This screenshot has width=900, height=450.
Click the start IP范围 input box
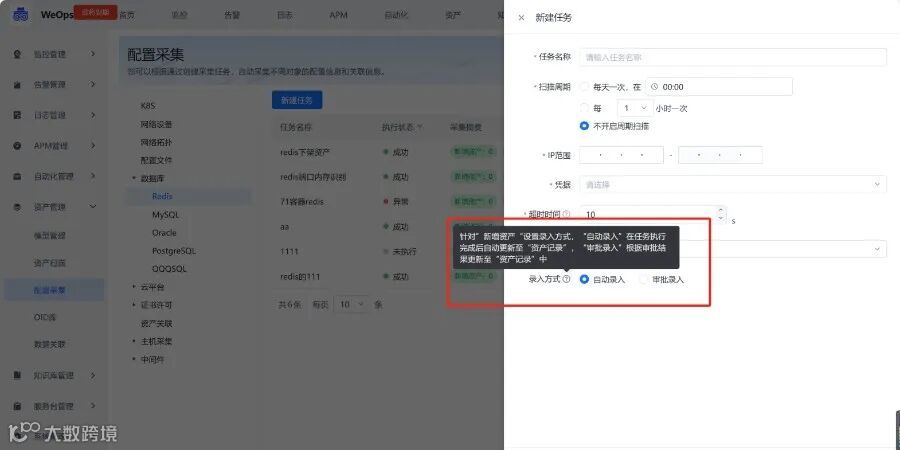622,155
